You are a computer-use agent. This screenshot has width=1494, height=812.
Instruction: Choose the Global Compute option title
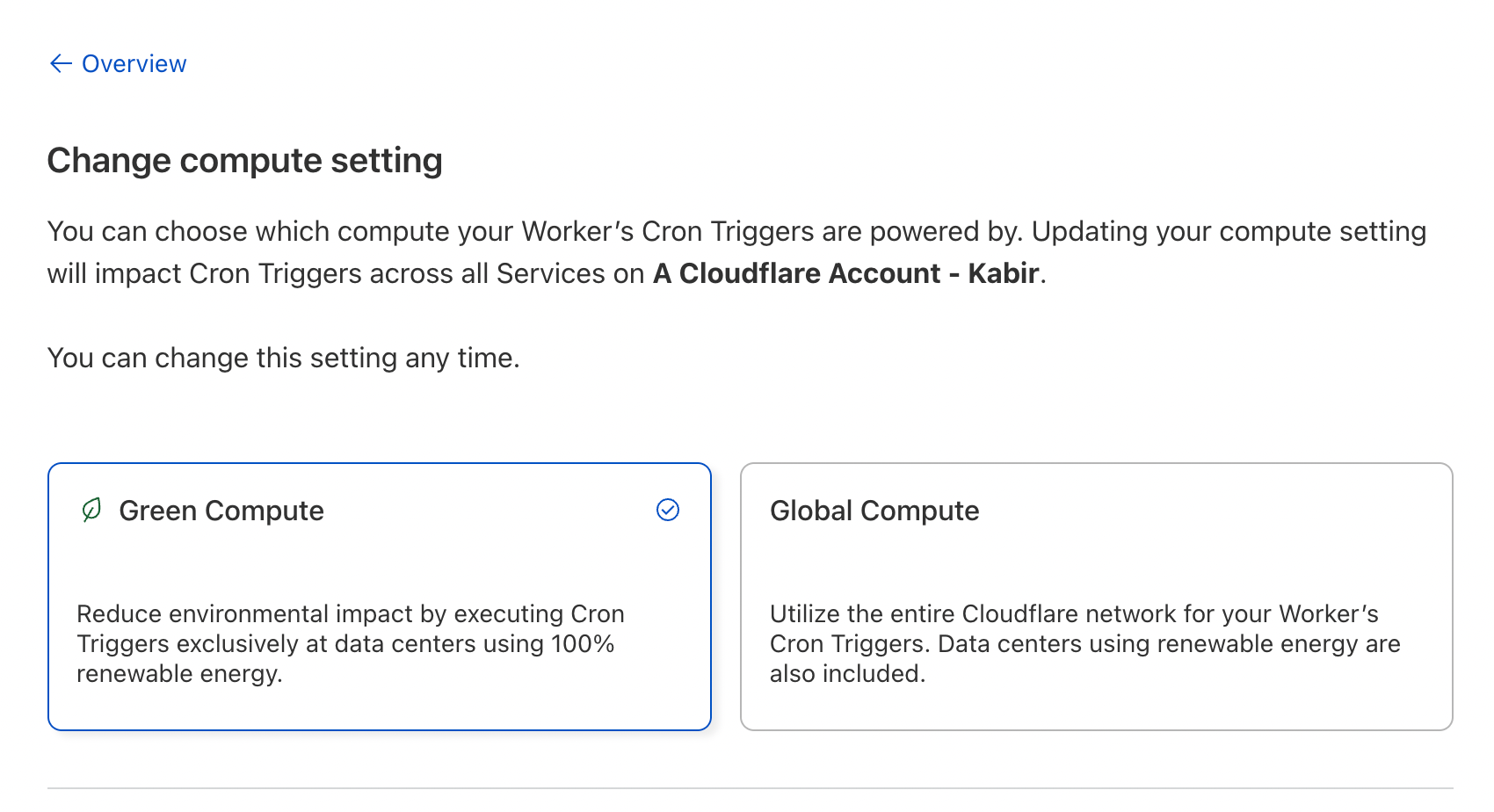(874, 511)
